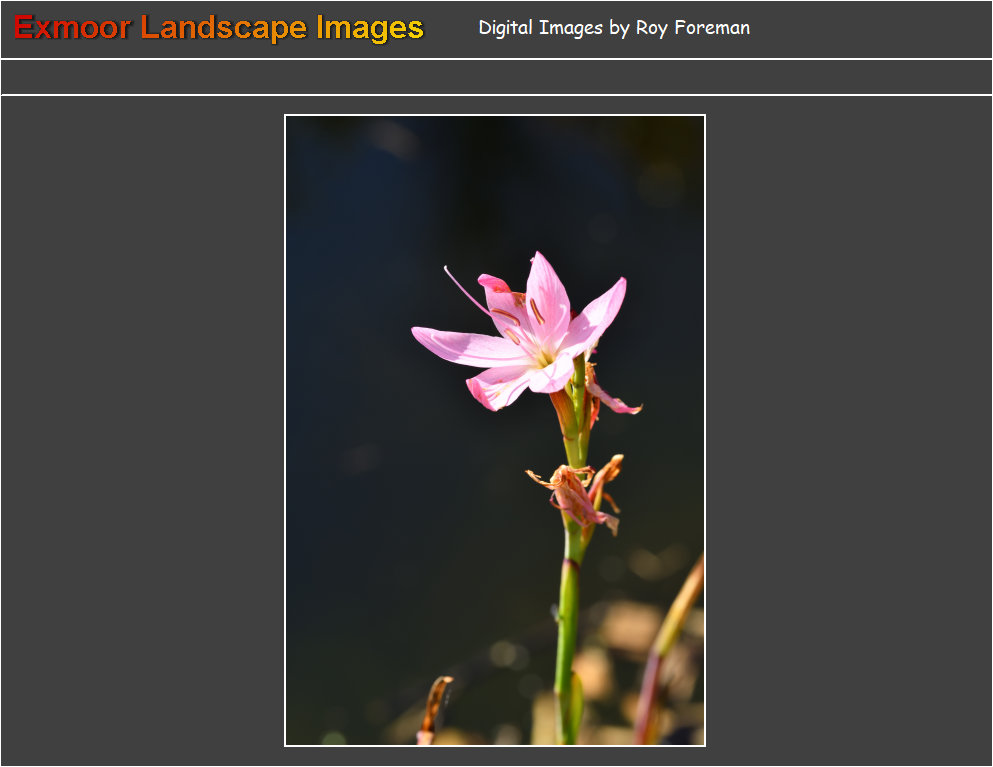Click the empty navigation strip below the header
Screen dimensions: 993x767
(496, 77)
